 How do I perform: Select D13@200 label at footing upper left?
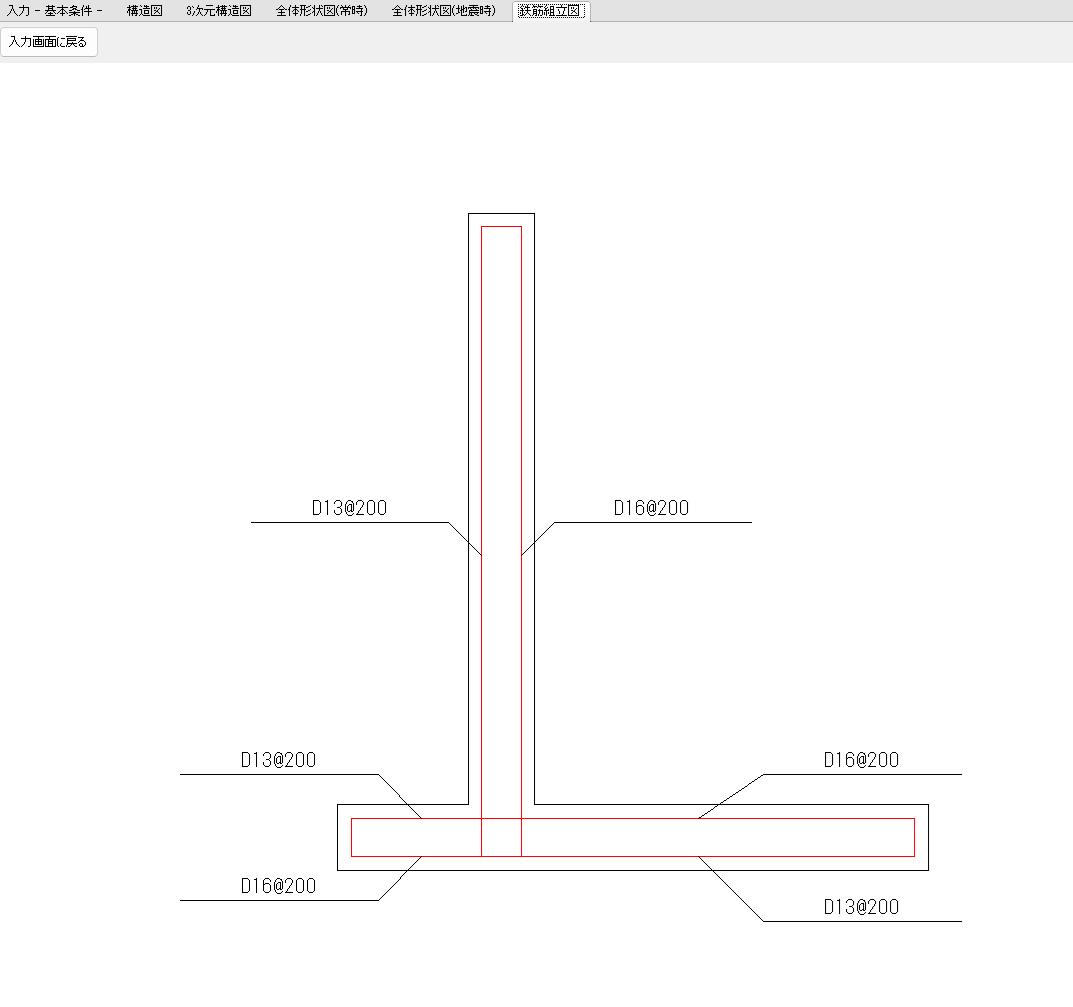click(278, 760)
